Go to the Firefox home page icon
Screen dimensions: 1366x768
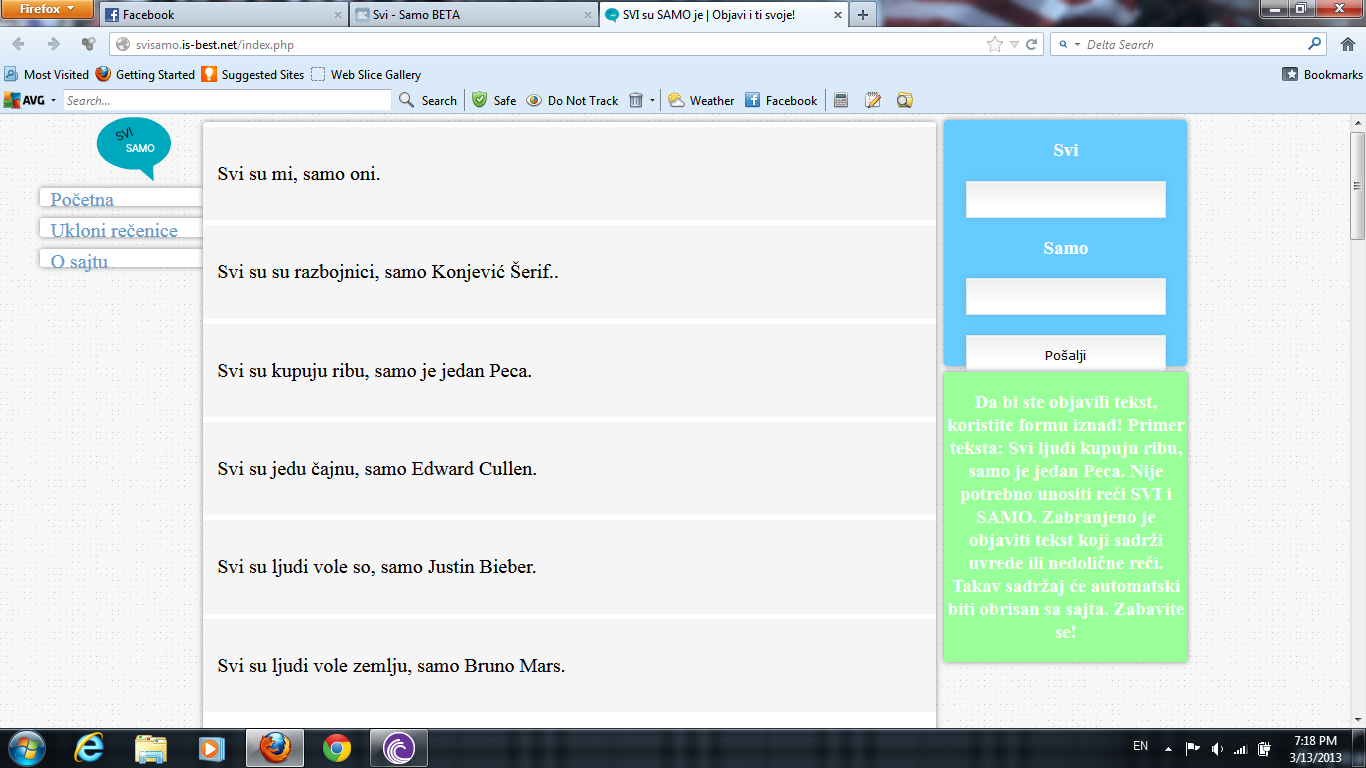point(1347,44)
